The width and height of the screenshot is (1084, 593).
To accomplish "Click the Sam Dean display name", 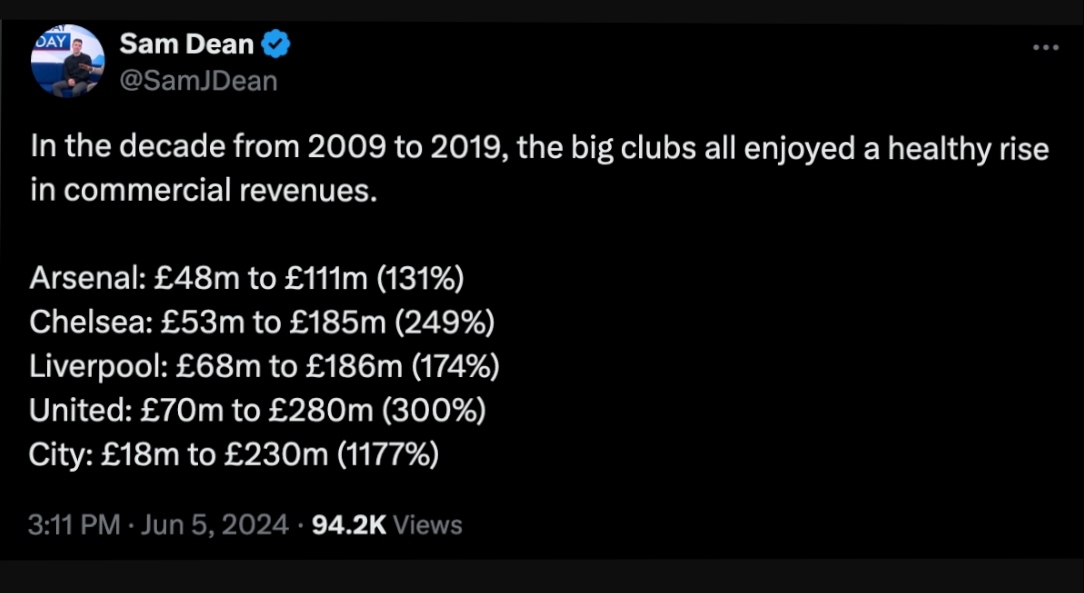I will coord(187,44).
